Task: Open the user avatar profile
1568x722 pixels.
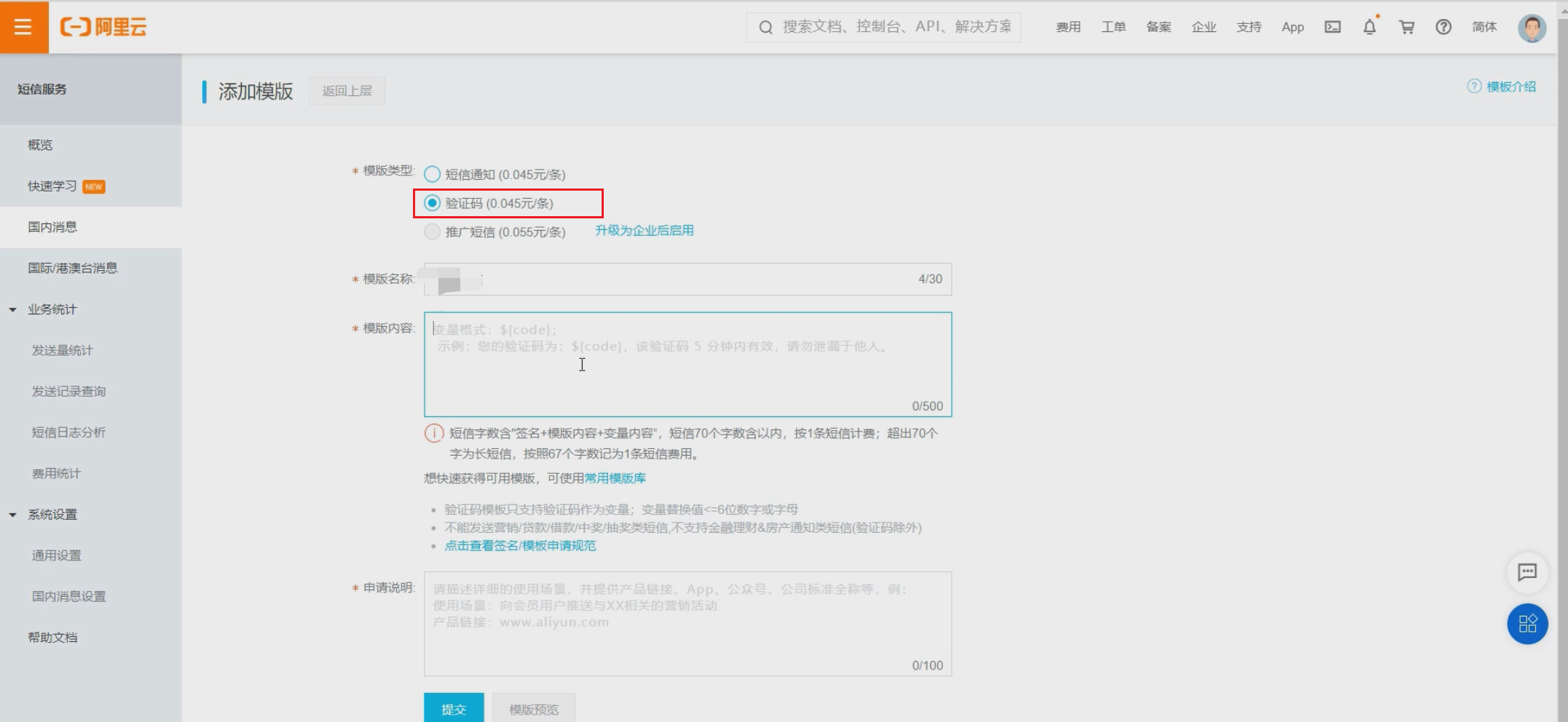Action: [1532, 28]
